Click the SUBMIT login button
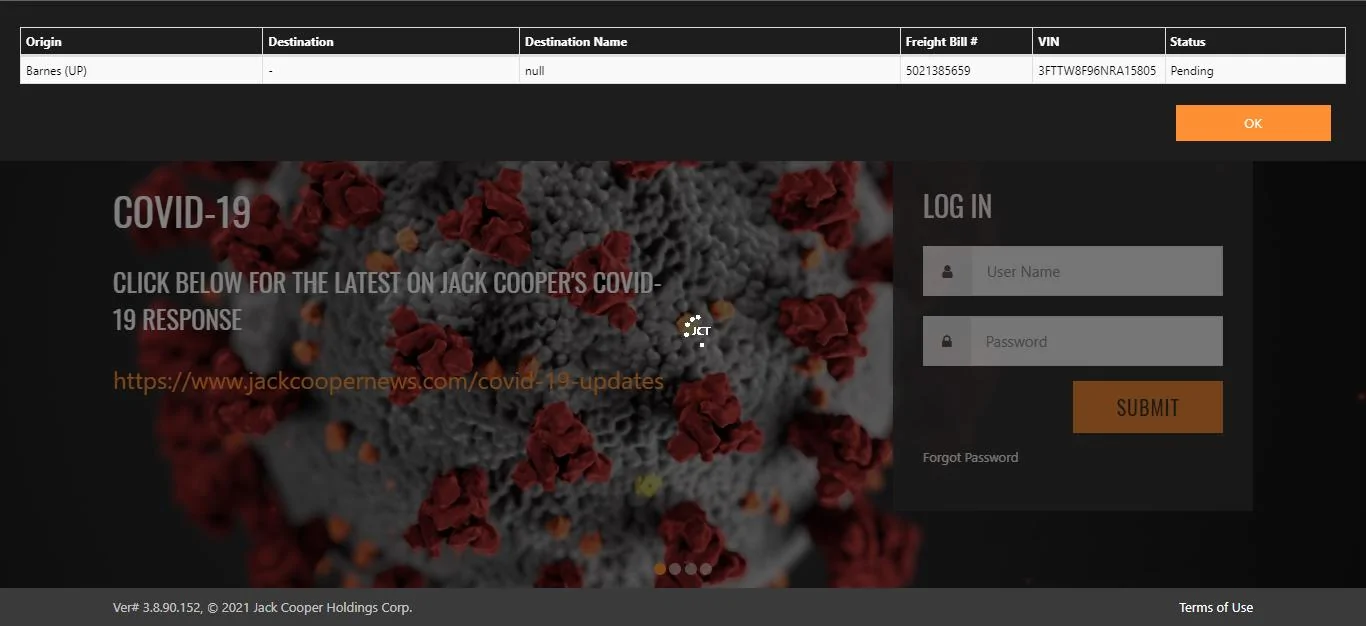 tap(1147, 407)
